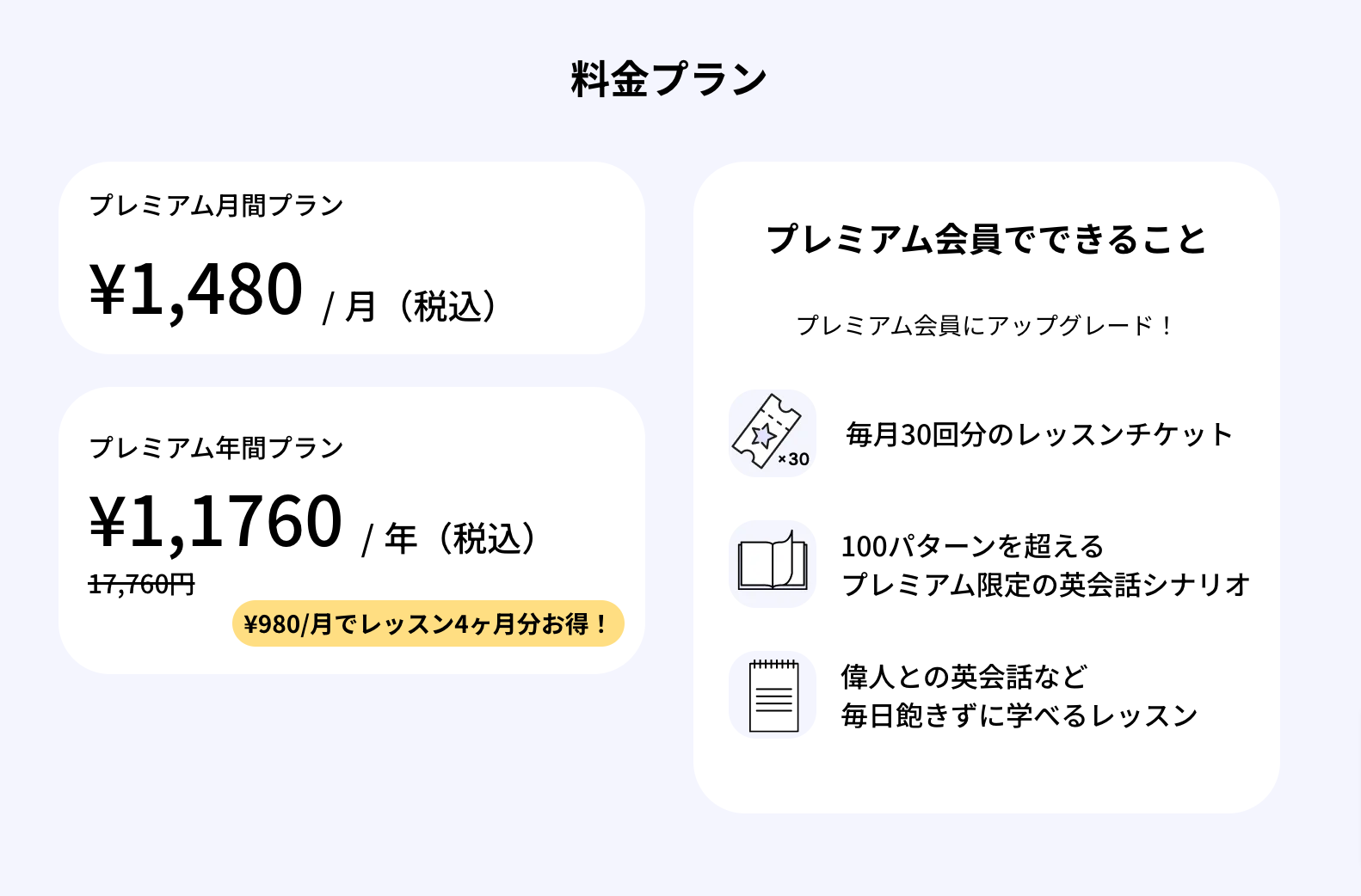Viewport: 1361px width, 896px height.
Task: Click the プレミアム年間プラン title label
Action: click(x=216, y=448)
